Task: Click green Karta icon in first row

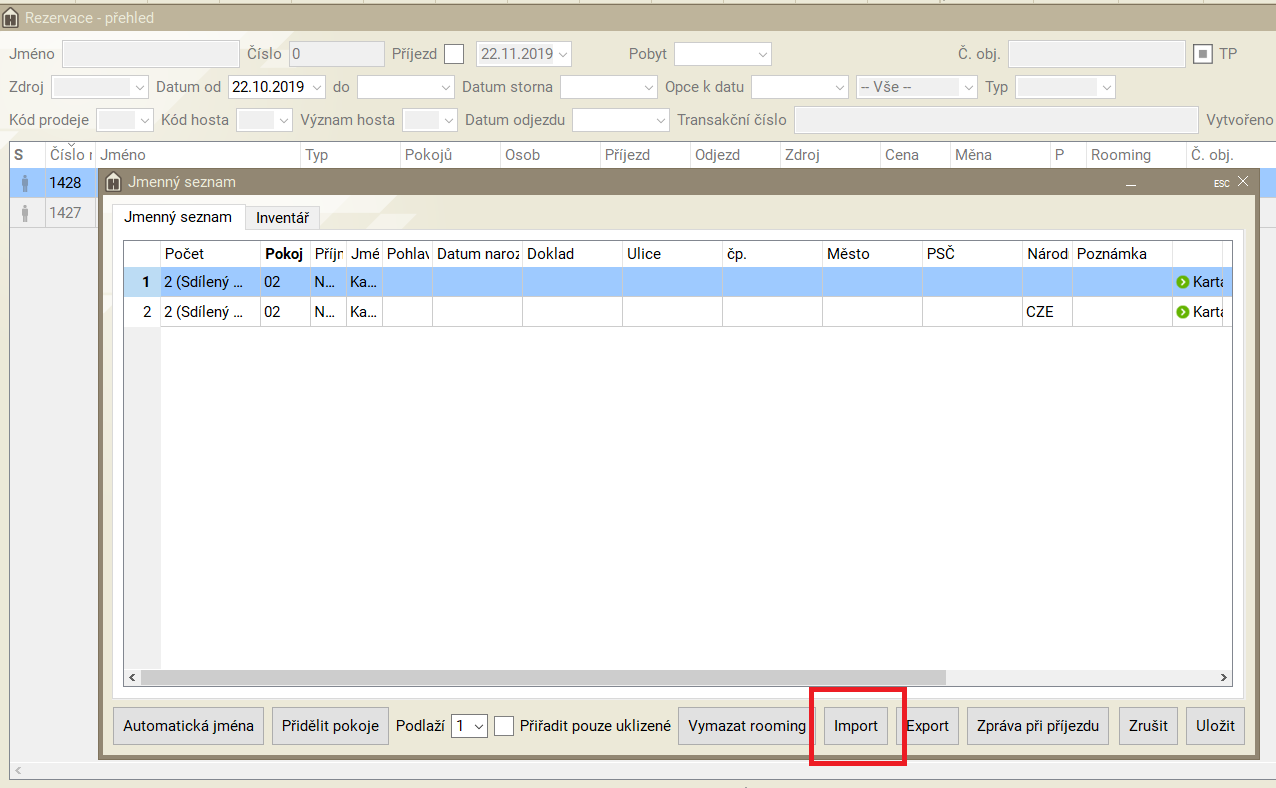Action: (1183, 282)
